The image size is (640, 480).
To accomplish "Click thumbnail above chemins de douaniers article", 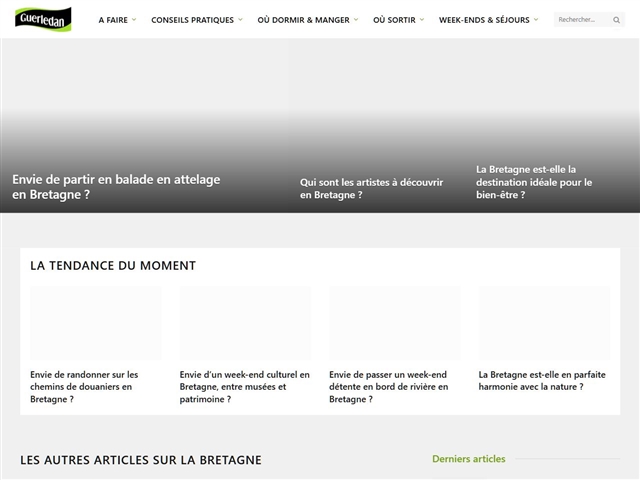I will tap(95, 323).
